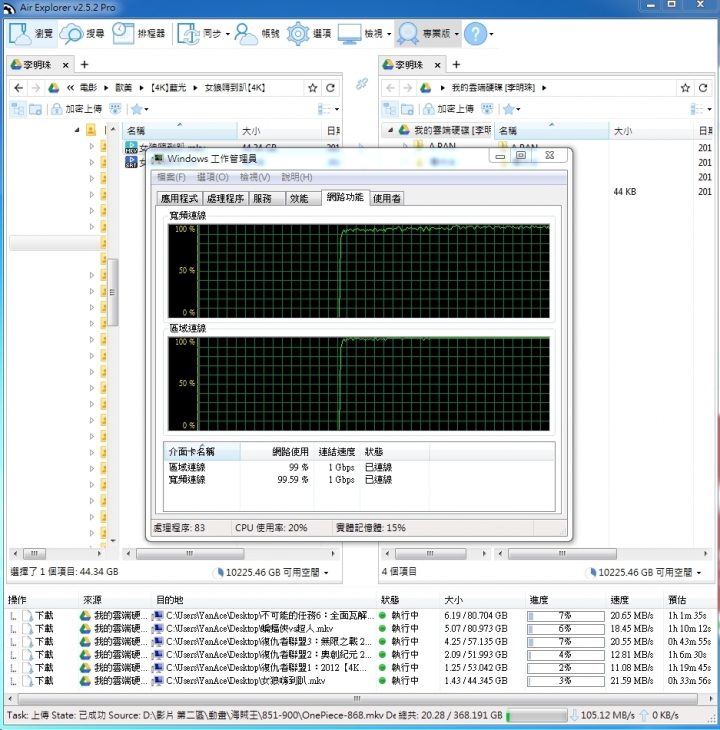Click the View (檢視) monitor icon

point(349,34)
